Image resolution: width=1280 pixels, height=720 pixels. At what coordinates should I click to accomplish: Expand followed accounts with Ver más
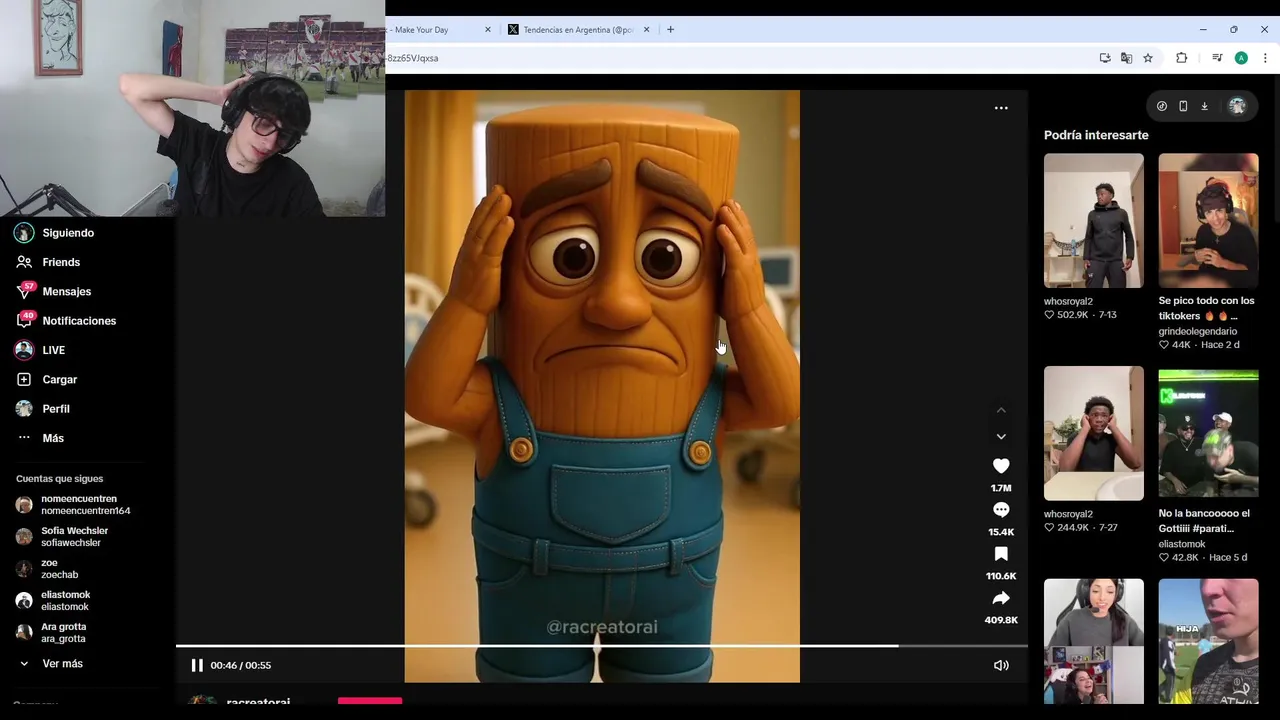(x=62, y=664)
